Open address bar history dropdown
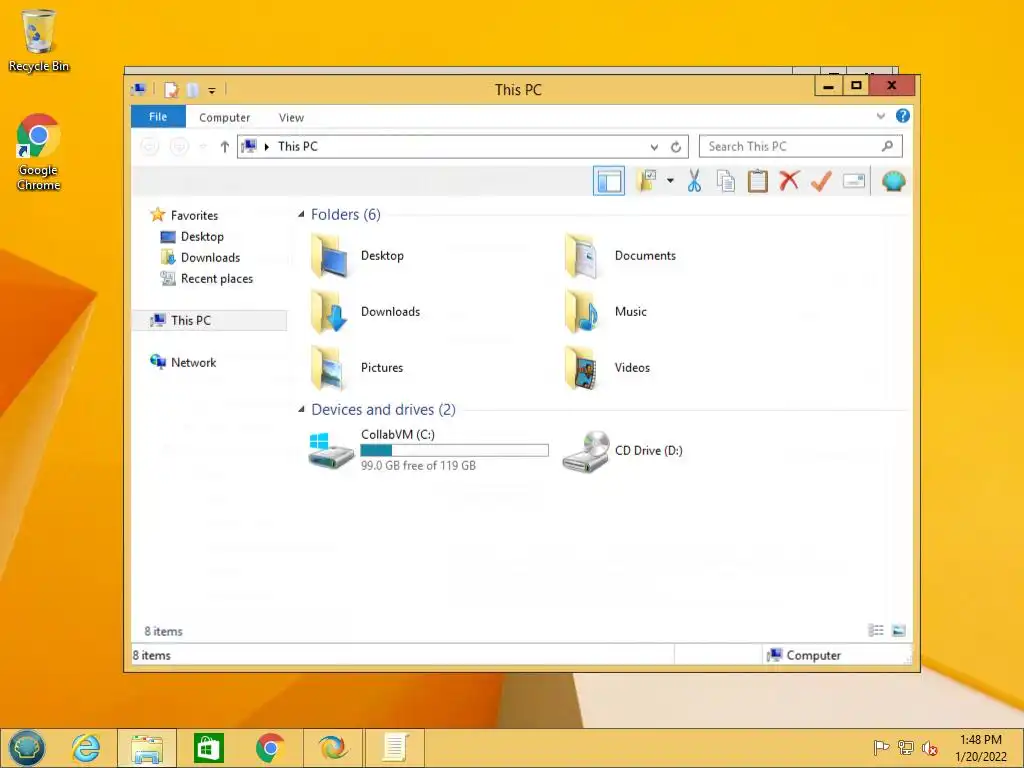Viewport: 1024px width, 768px height. point(654,147)
